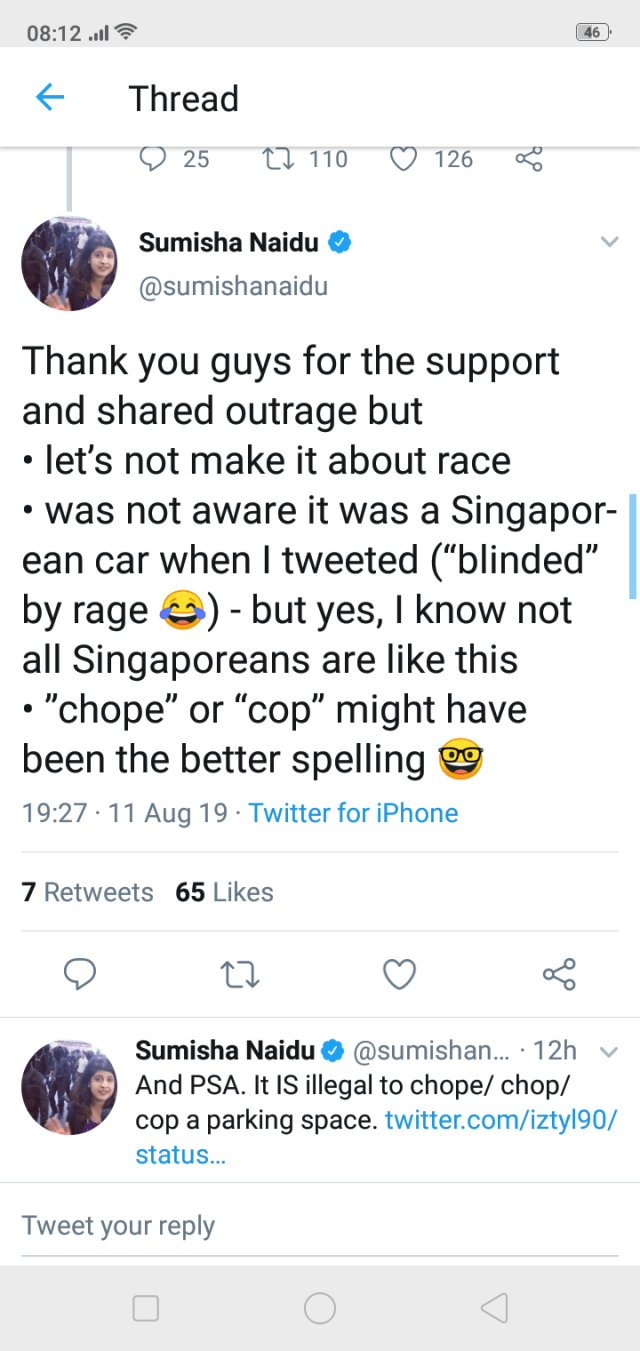Viewport: 640px width, 1351px height.
Task: Like the main tweet with heart icon
Action: coord(400,973)
